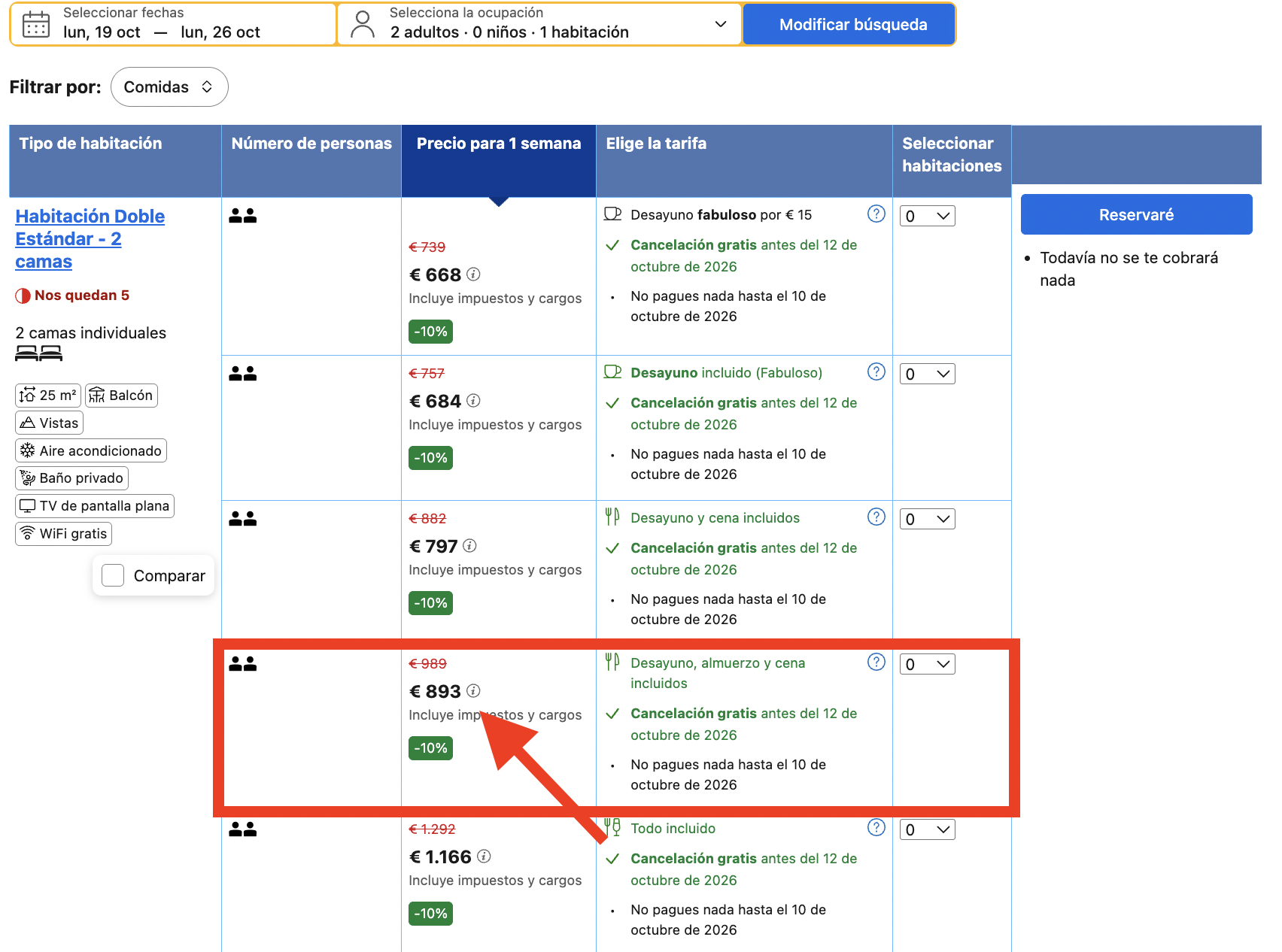Click the Vistas amenity badge

[49, 423]
